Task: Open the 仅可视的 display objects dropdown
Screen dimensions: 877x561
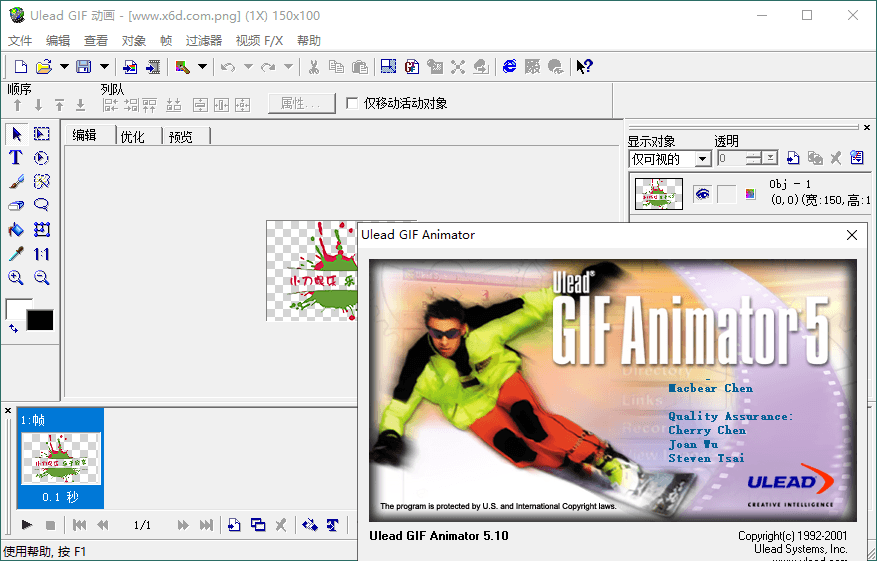Action: point(702,159)
